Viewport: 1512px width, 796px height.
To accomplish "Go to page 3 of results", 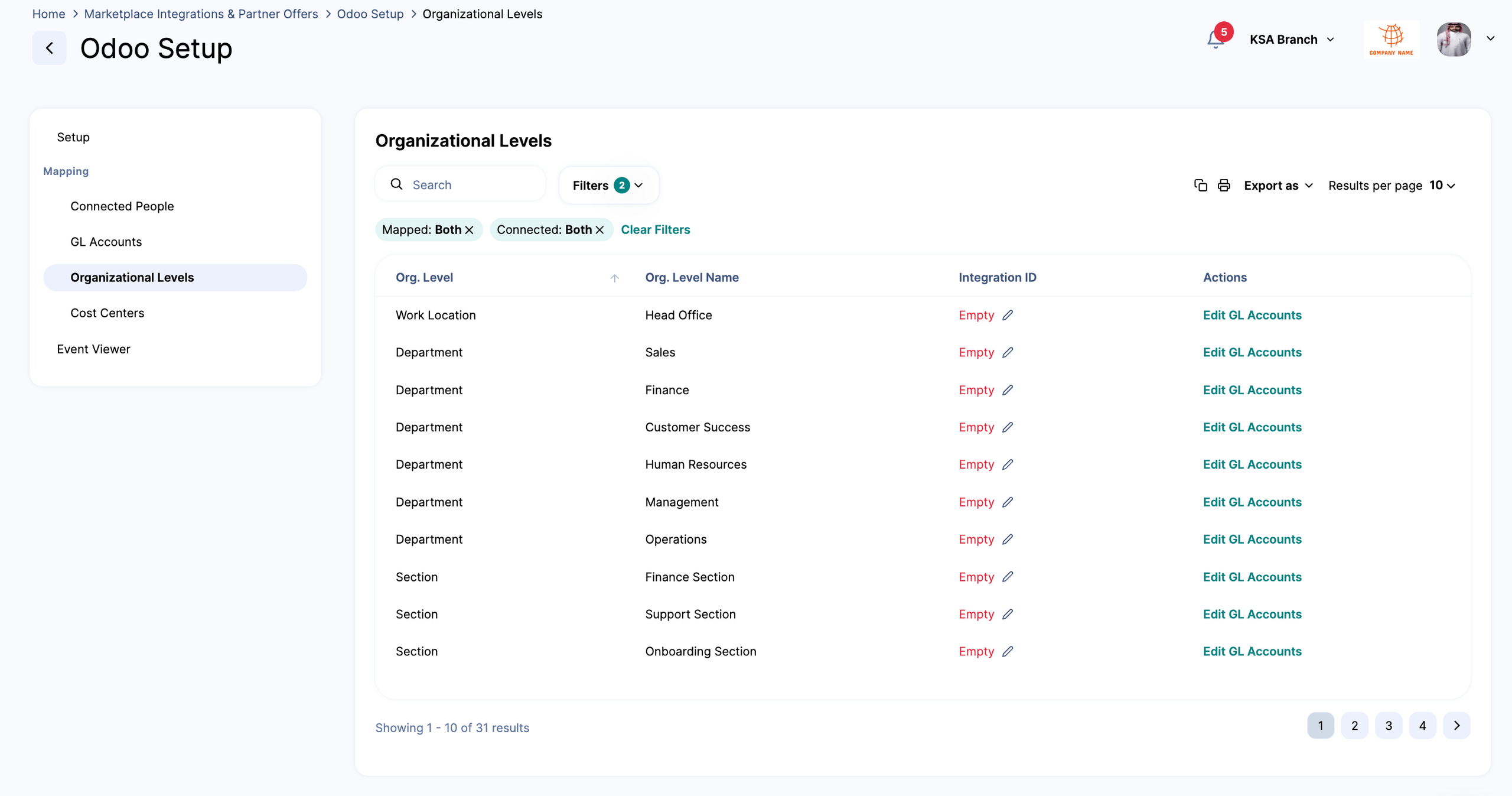I will click(x=1389, y=725).
